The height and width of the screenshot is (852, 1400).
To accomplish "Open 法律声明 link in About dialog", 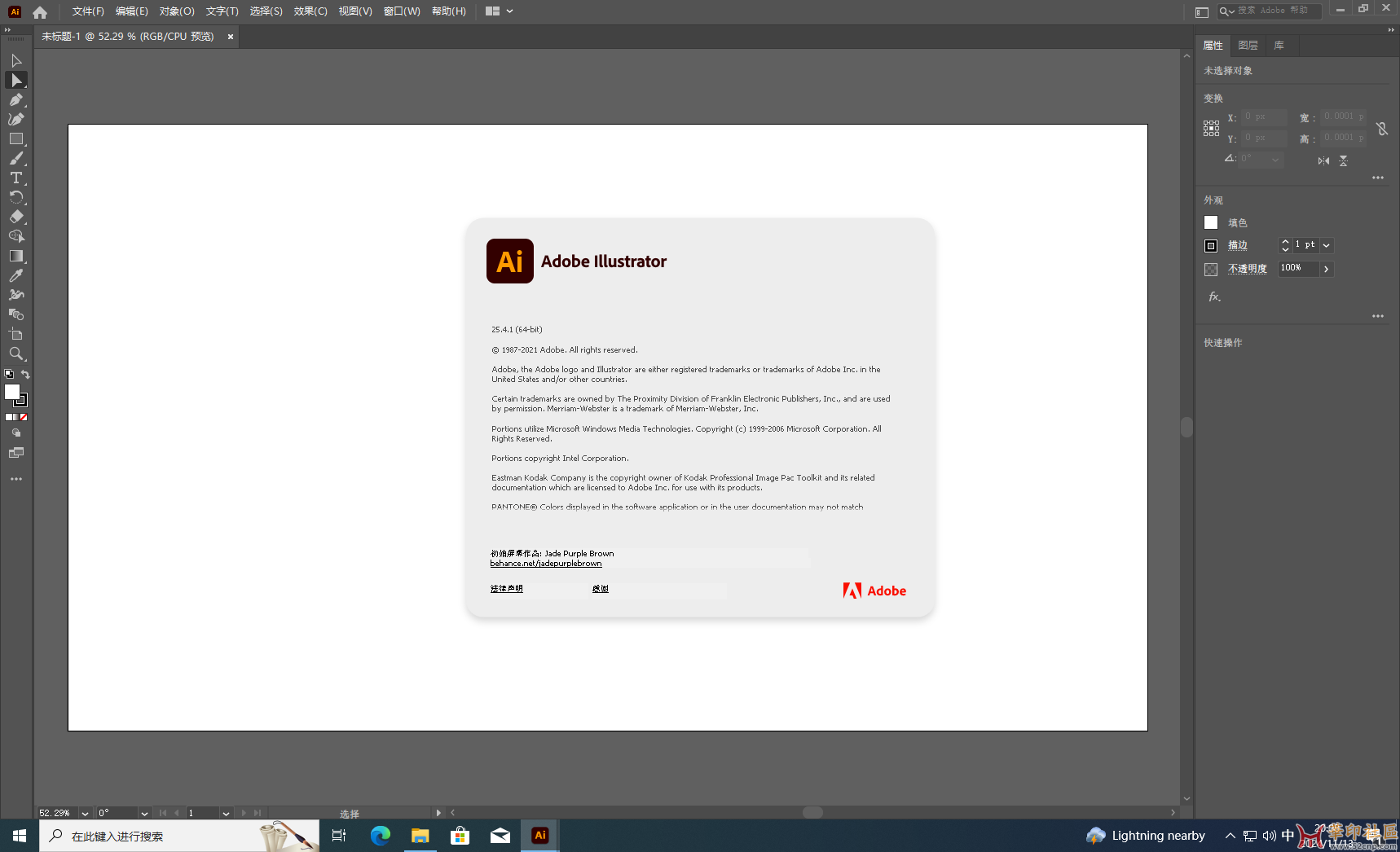I will pyautogui.click(x=507, y=589).
